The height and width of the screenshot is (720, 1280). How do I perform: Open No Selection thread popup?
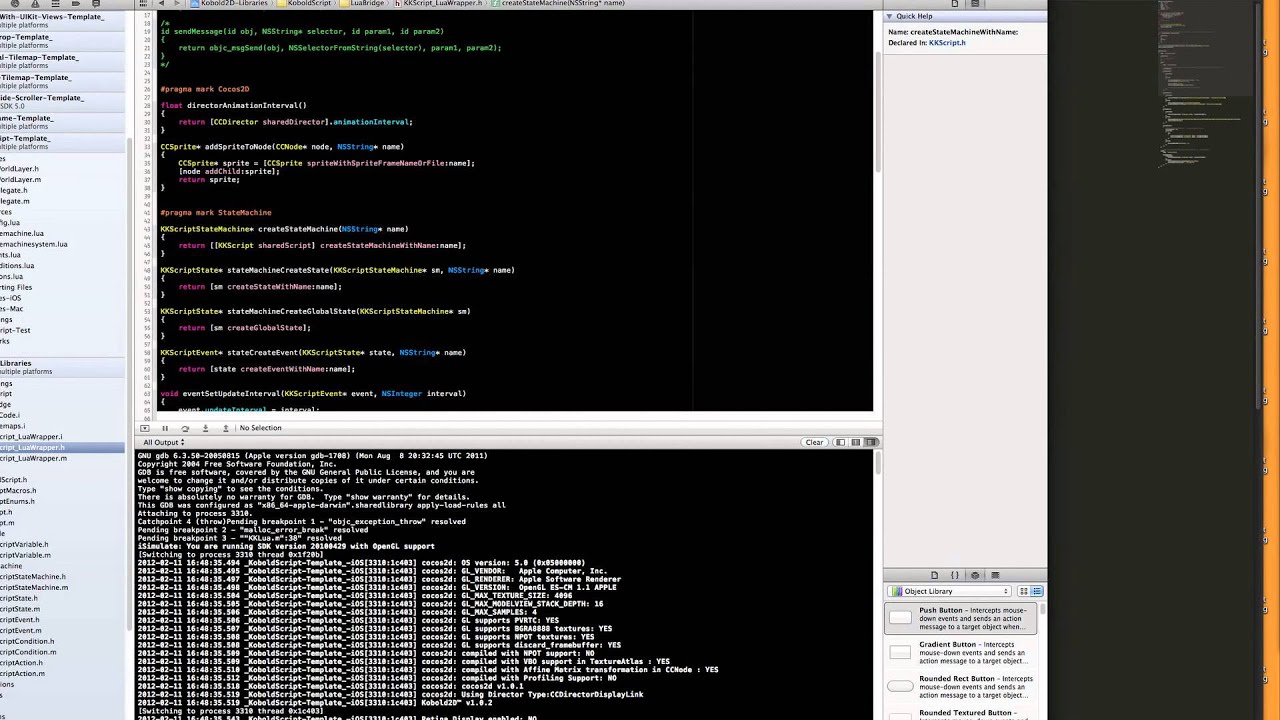(260, 428)
